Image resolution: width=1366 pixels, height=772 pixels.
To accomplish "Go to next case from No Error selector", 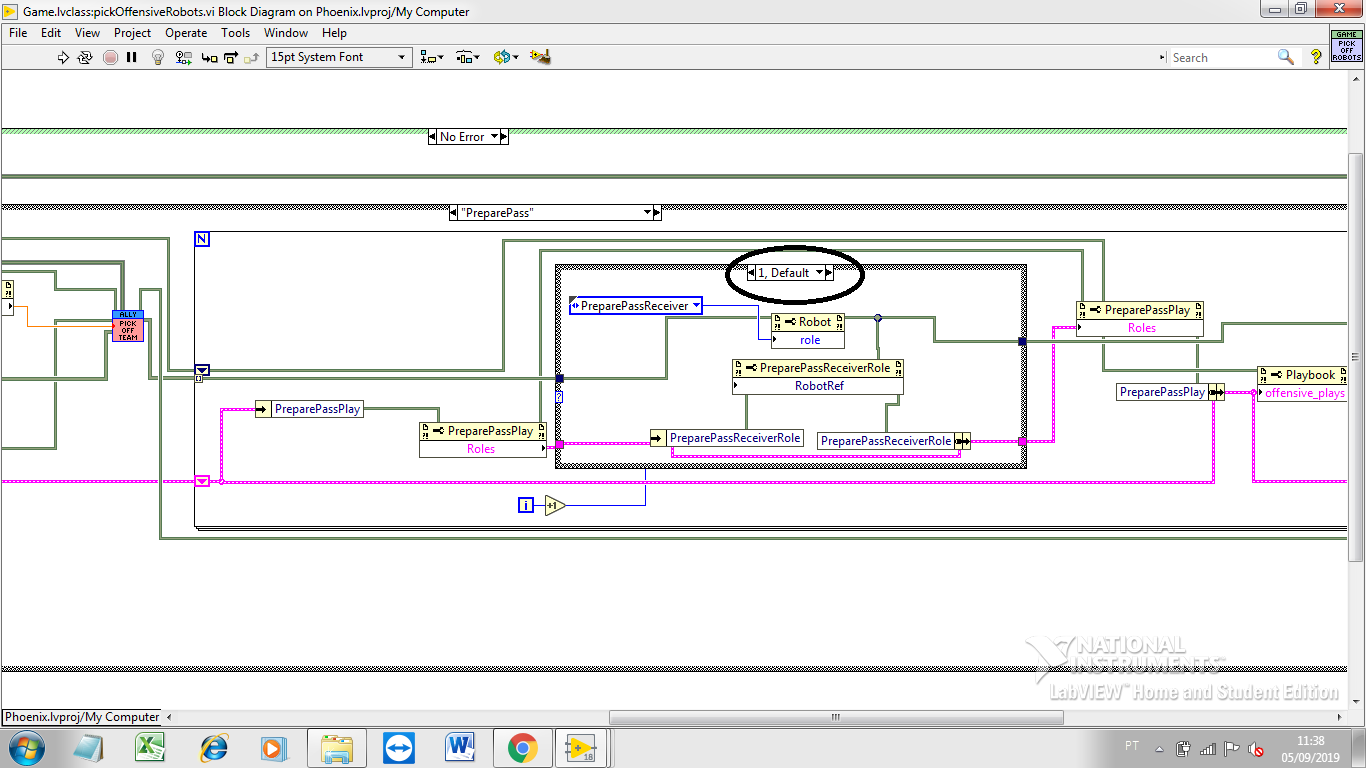I will click(x=503, y=137).
